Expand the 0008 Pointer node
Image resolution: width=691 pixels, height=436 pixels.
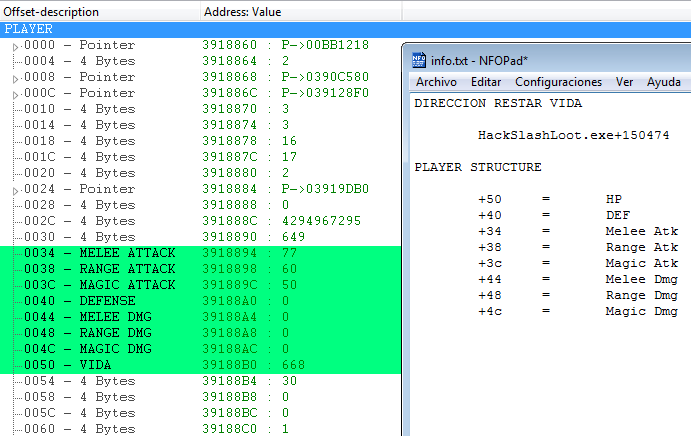pyautogui.click(x=15, y=78)
